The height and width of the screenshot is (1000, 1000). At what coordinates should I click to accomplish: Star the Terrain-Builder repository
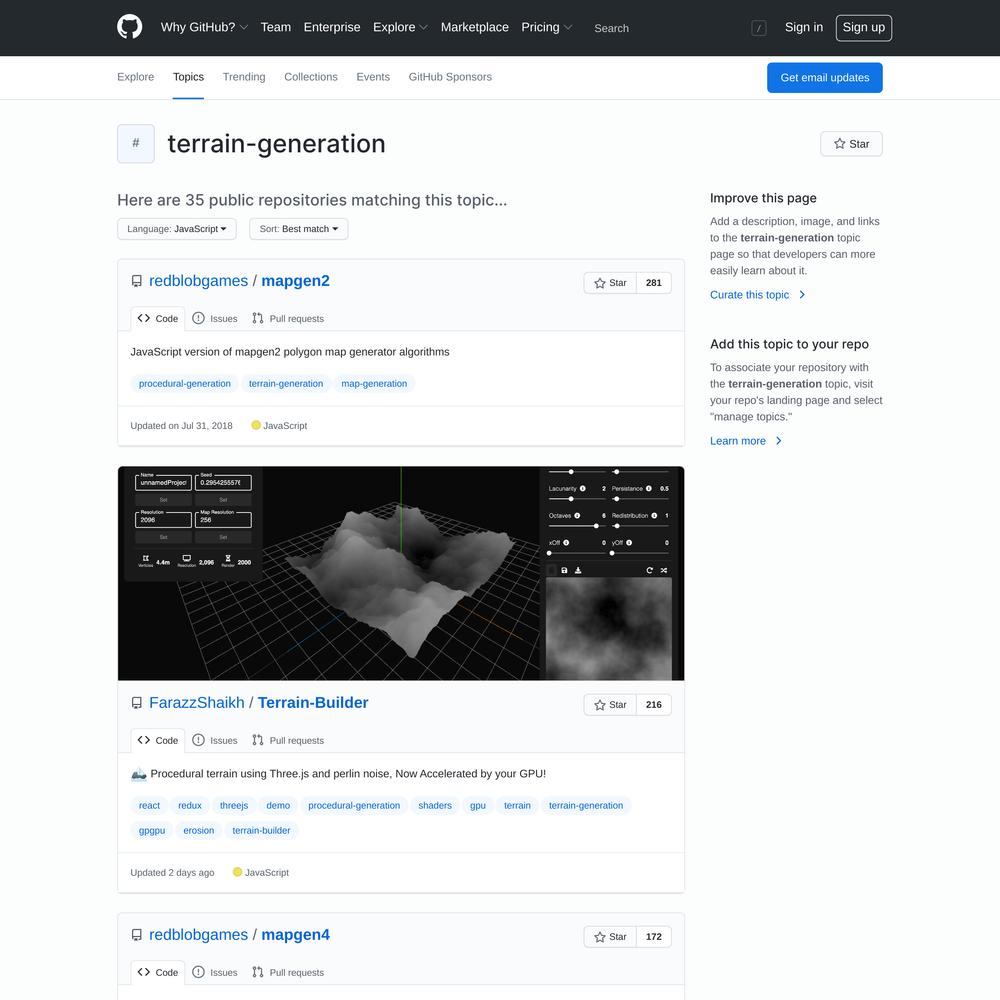pyautogui.click(x=610, y=705)
